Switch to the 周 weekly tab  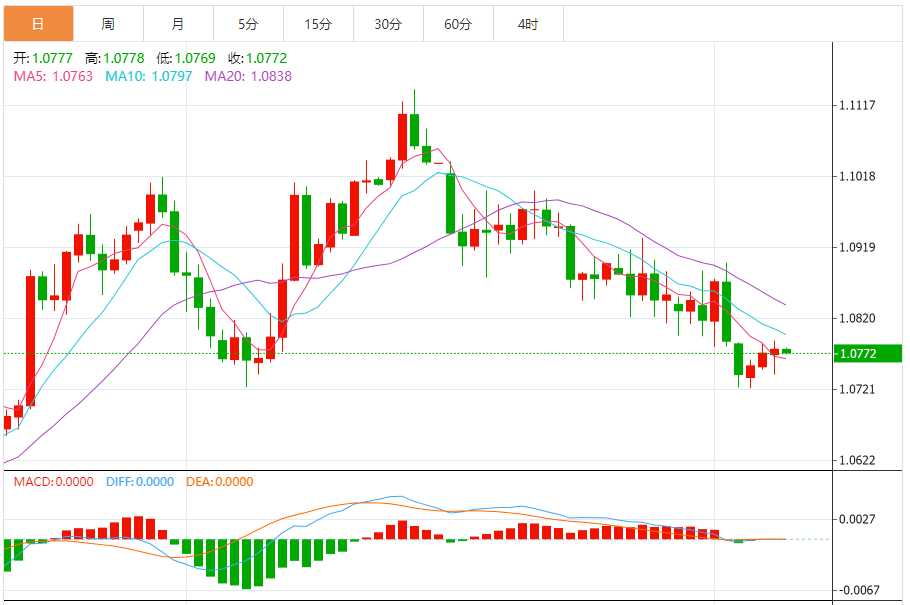point(109,24)
